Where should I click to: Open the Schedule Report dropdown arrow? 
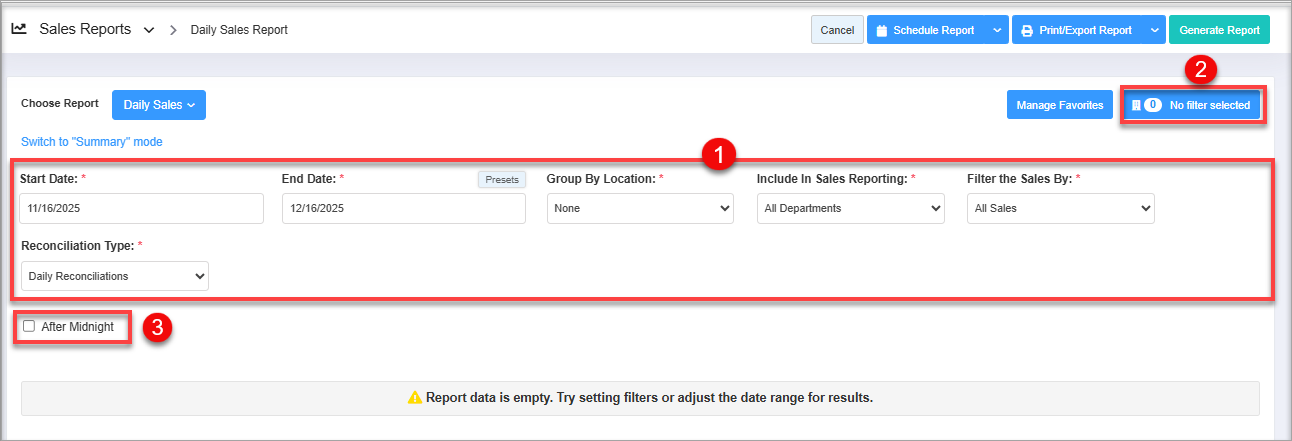click(997, 30)
